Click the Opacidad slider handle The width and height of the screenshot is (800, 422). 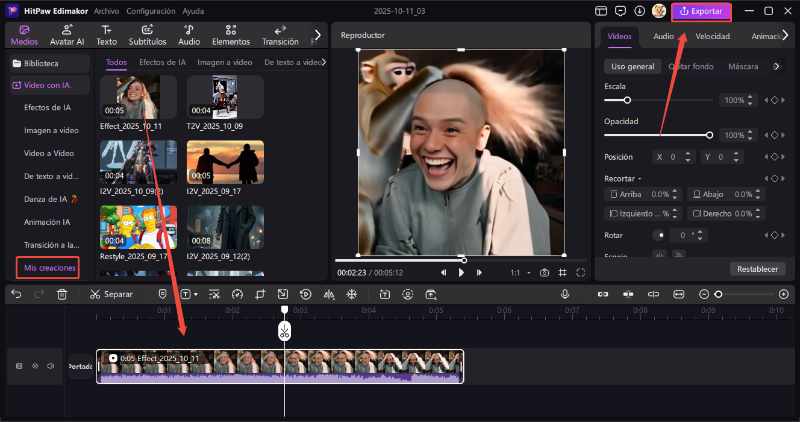point(709,135)
